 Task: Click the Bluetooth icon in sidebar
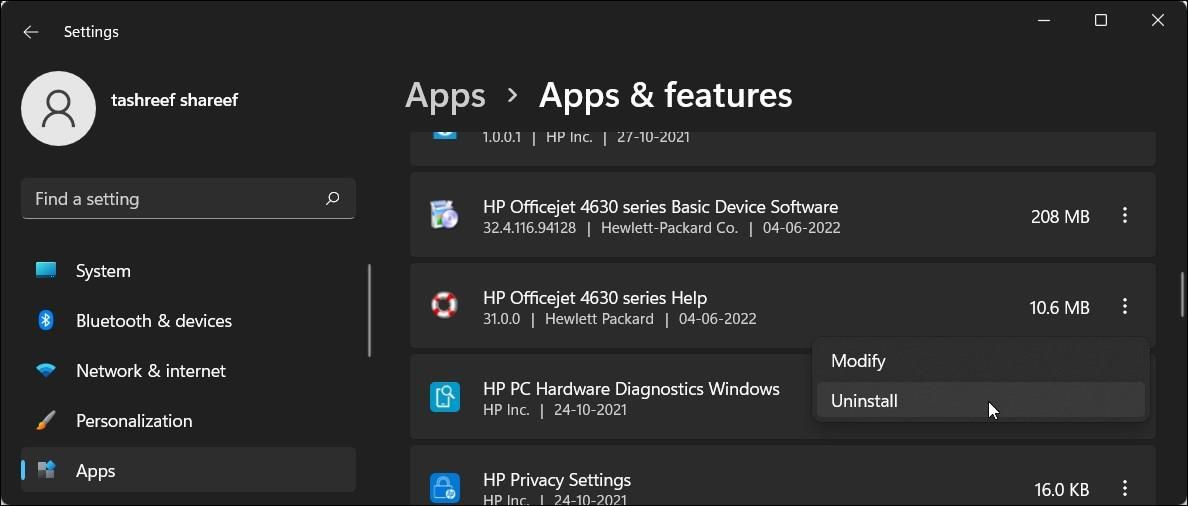[46, 321]
